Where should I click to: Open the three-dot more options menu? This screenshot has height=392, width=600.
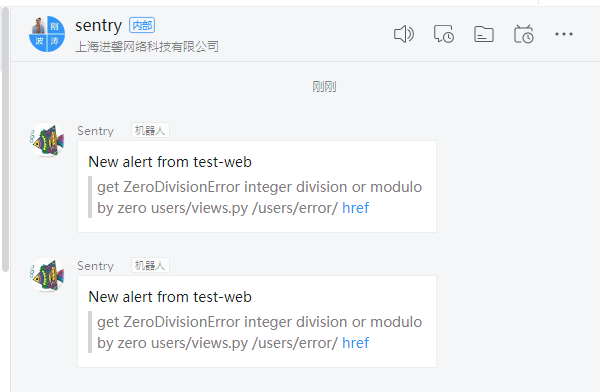pos(564,34)
